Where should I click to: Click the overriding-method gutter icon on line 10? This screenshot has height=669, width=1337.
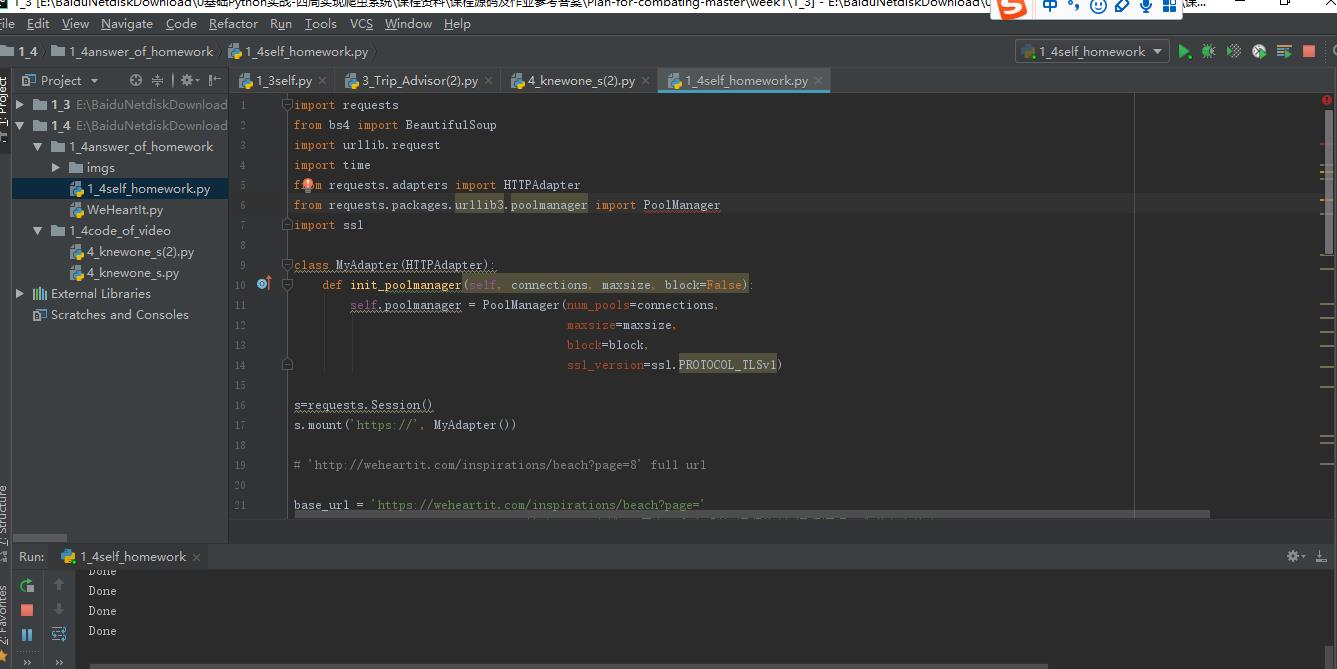pos(264,284)
